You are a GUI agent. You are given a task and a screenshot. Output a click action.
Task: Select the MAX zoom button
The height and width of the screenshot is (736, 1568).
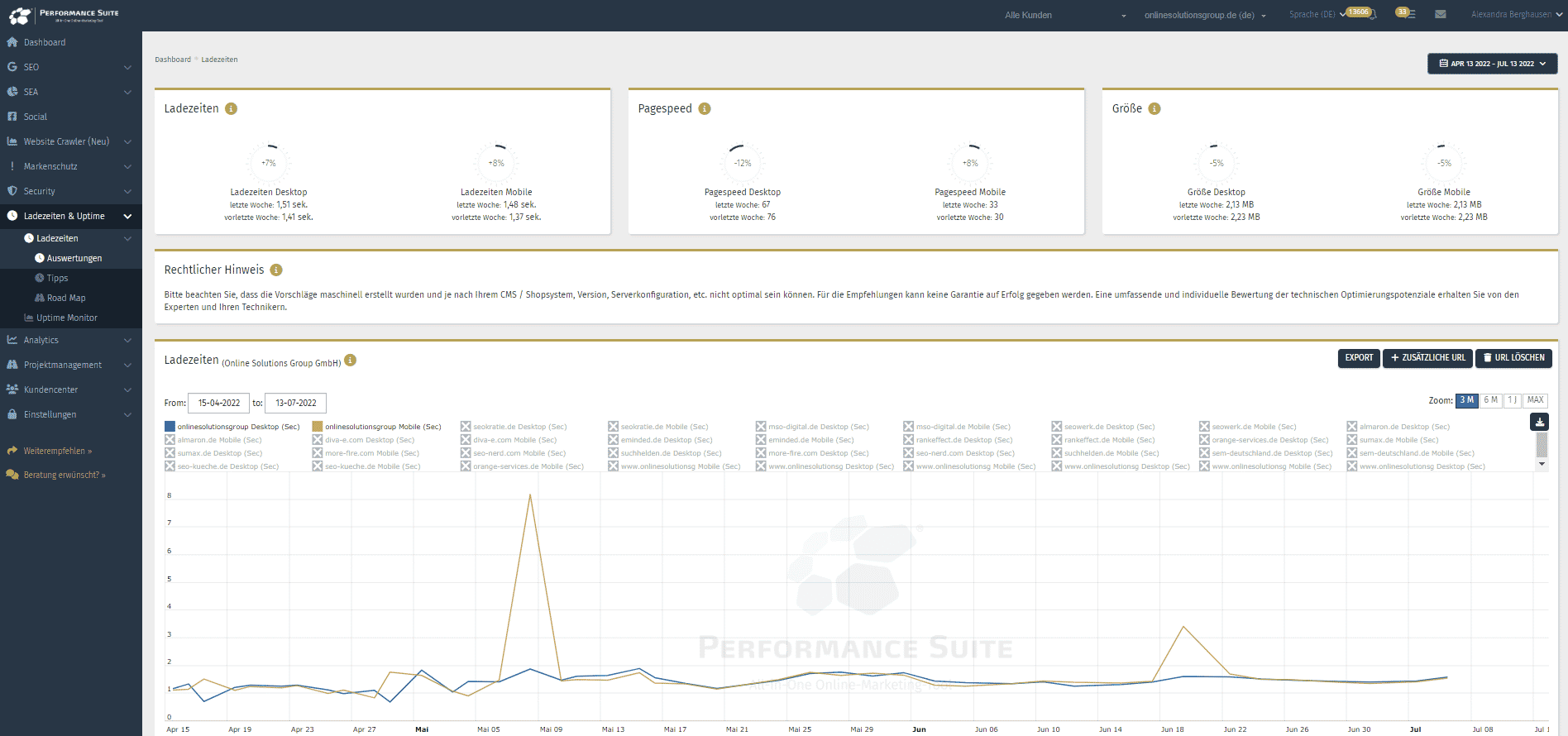[1536, 400]
